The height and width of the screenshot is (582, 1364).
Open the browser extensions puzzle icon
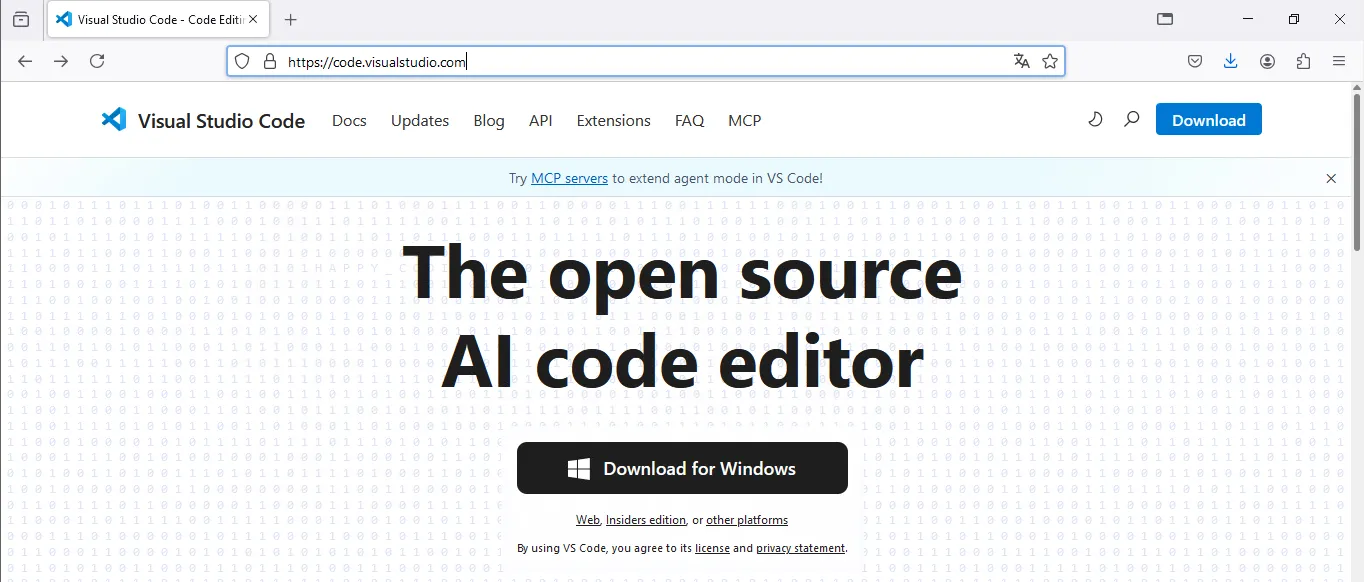point(1303,61)
